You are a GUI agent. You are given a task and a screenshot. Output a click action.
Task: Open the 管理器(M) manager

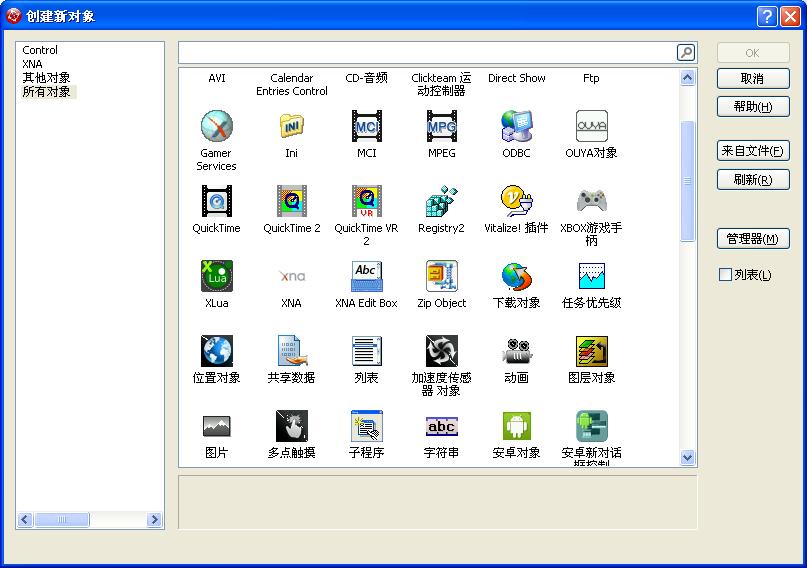tap(753, 239)
